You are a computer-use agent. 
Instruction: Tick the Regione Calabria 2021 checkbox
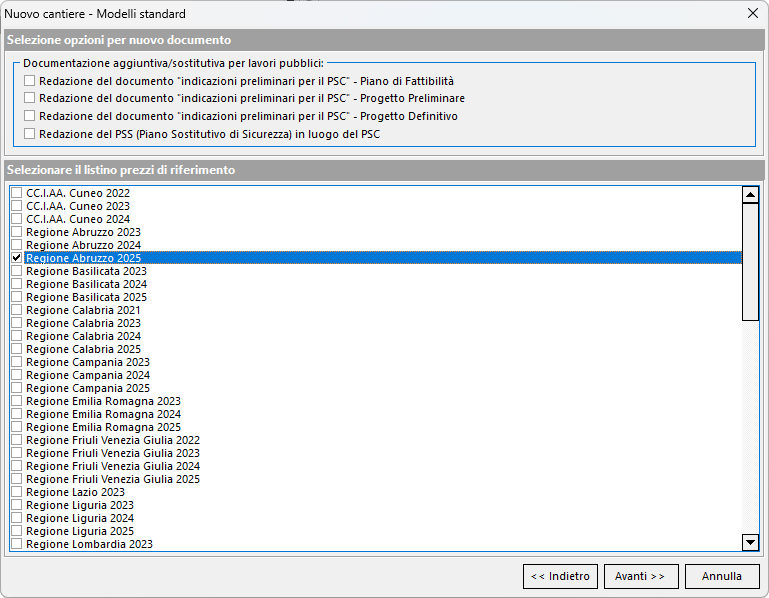point(16,310)
